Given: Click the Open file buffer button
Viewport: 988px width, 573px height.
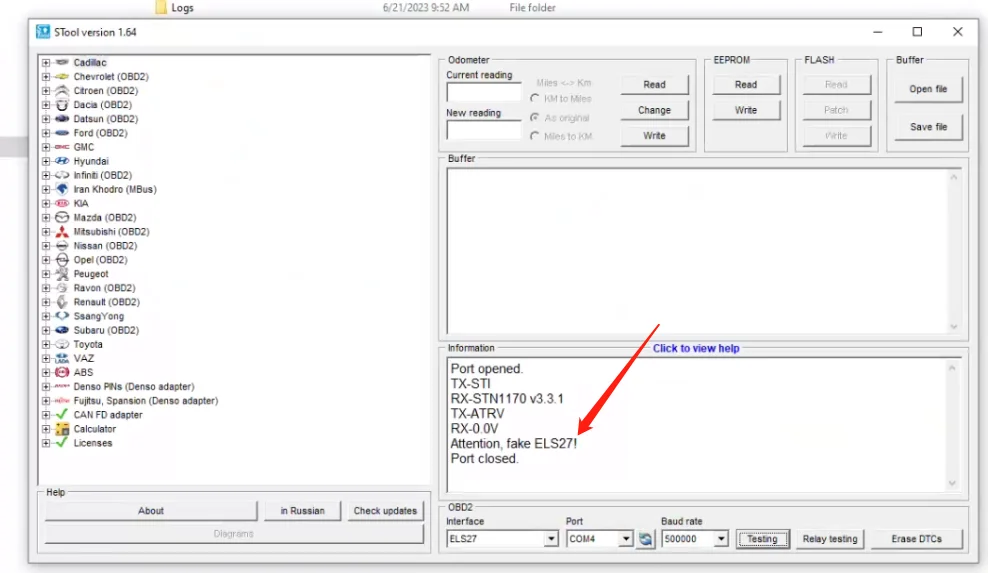Looking at the screenshot, I should click(x=928, y=89).
